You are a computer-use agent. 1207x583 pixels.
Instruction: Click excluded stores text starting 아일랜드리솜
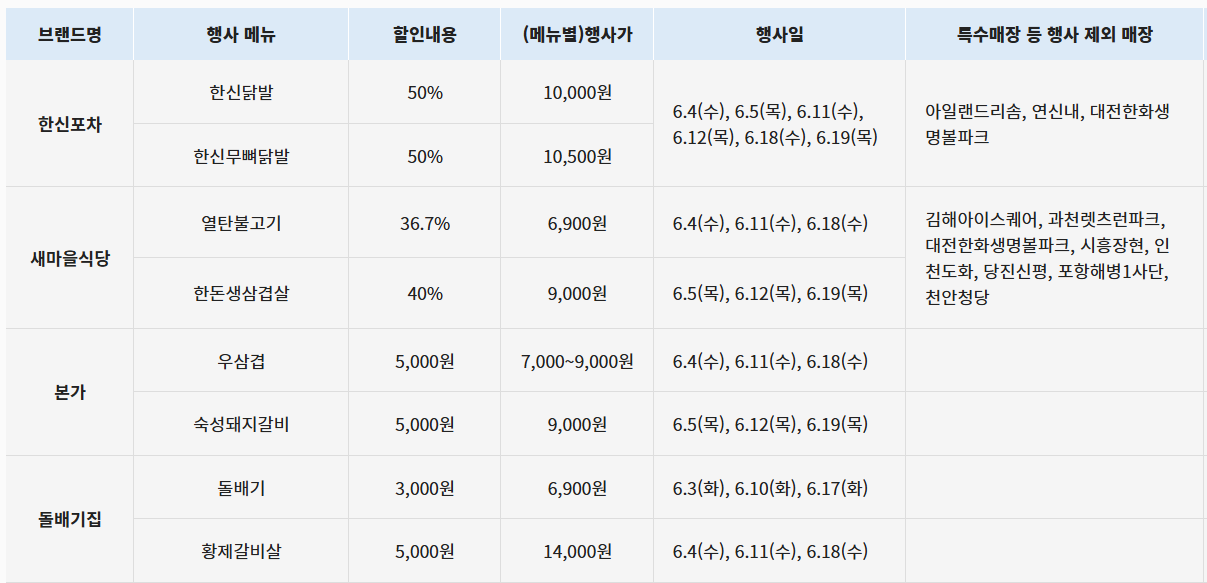pos(1047,124)
